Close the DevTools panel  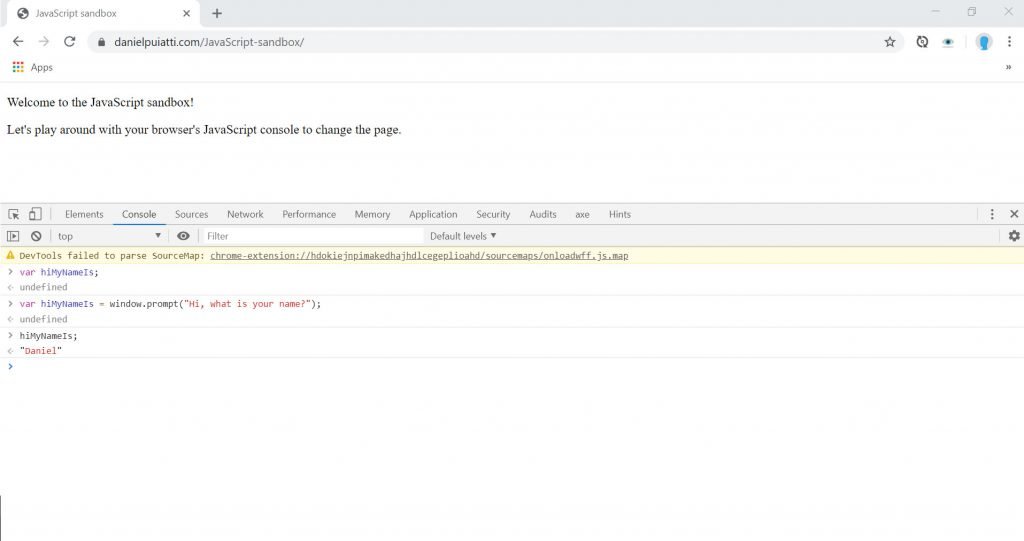(1014, 214)
